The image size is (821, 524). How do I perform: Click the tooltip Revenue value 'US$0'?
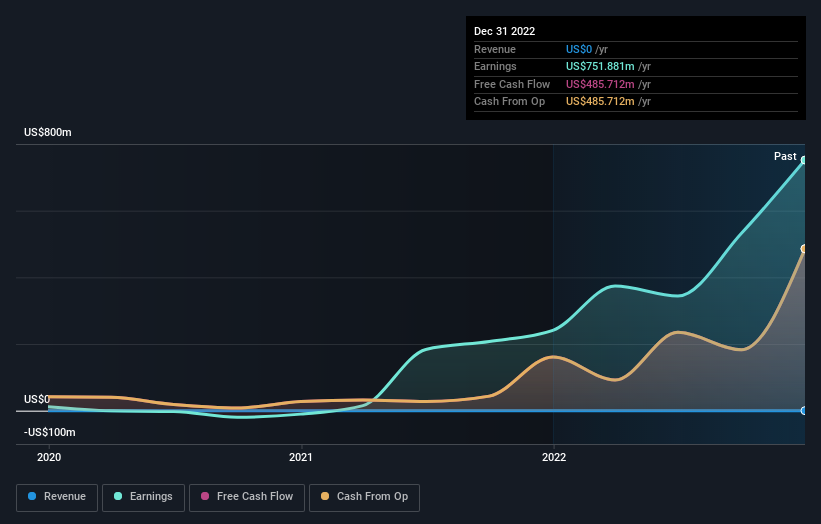[579, 49]
